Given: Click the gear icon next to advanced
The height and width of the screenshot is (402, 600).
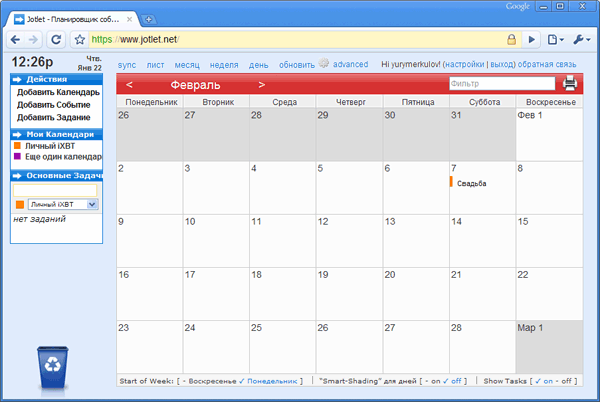Looking at the screenshot, I should coord(324,63).
